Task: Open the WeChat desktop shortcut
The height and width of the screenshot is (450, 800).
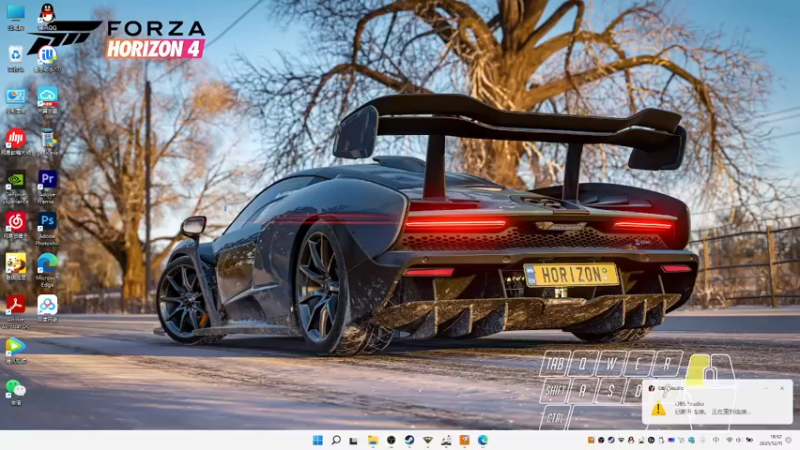Action: [16, 392]
